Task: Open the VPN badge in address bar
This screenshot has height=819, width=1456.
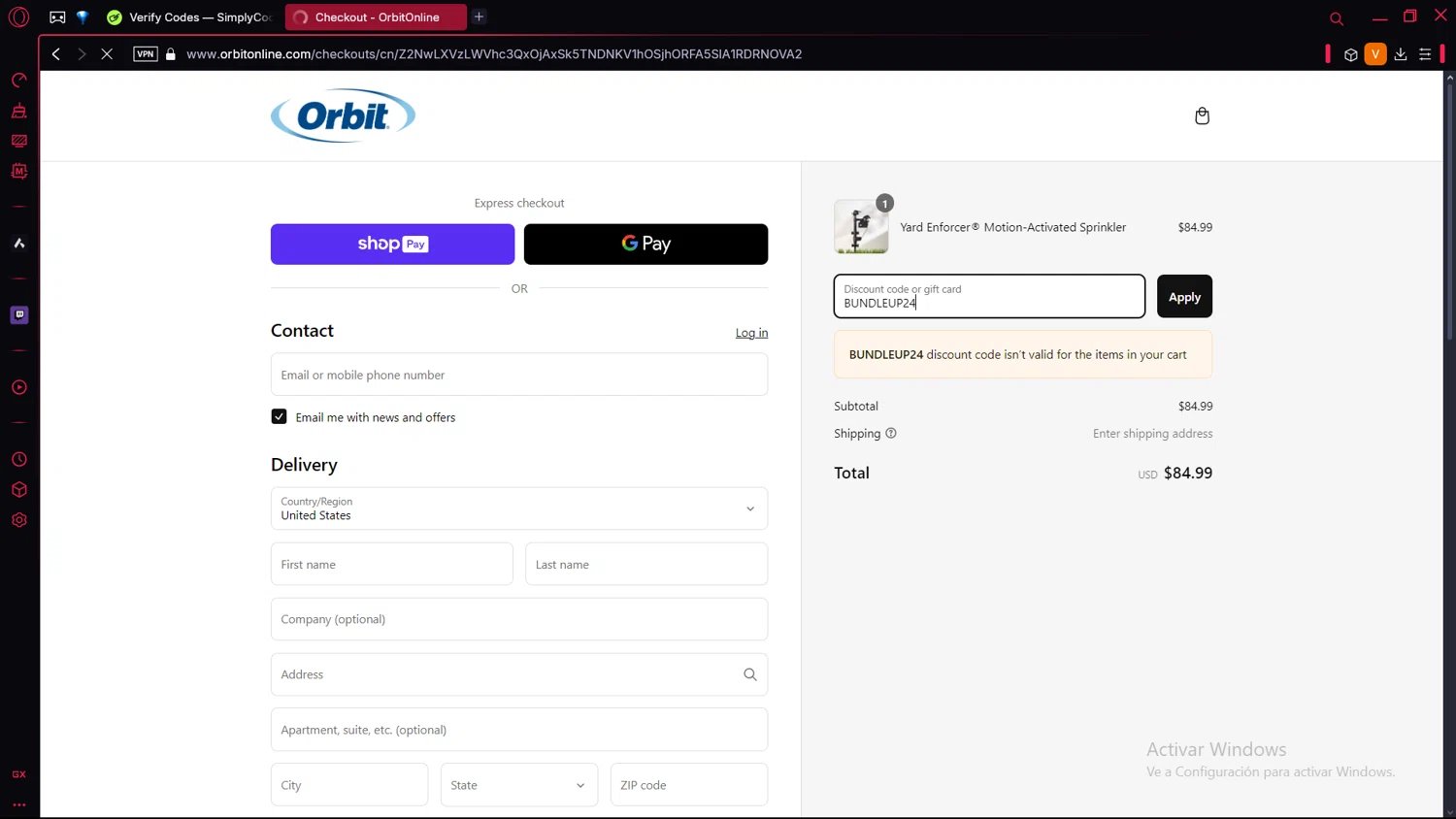Action: point(146,54)
